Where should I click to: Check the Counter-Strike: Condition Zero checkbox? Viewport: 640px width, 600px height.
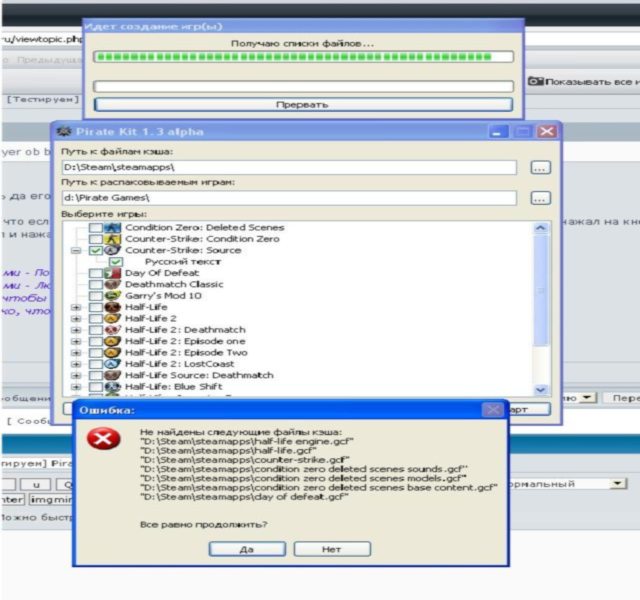point(96,239)
